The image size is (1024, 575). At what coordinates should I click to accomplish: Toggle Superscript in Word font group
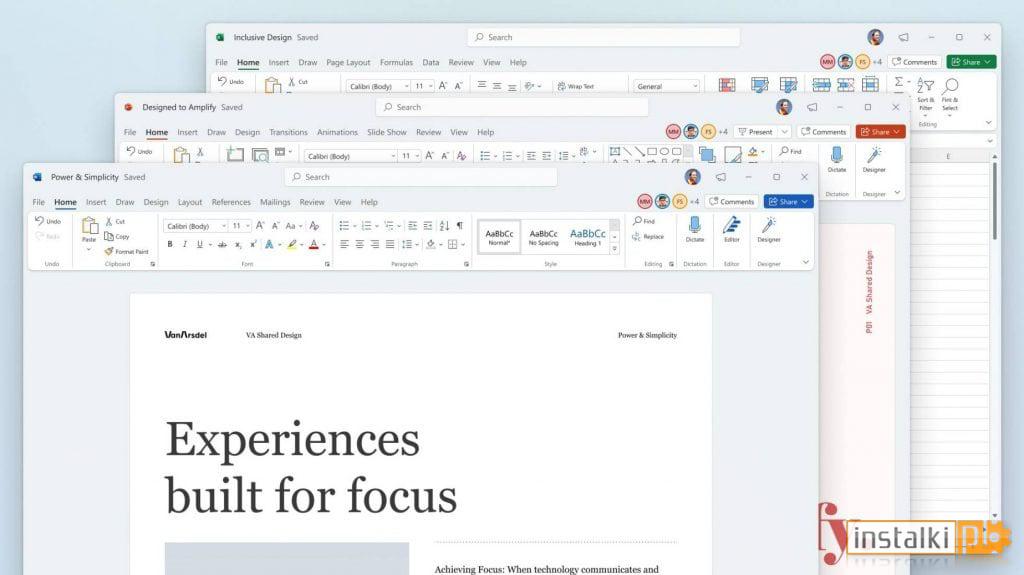point(253,244)
